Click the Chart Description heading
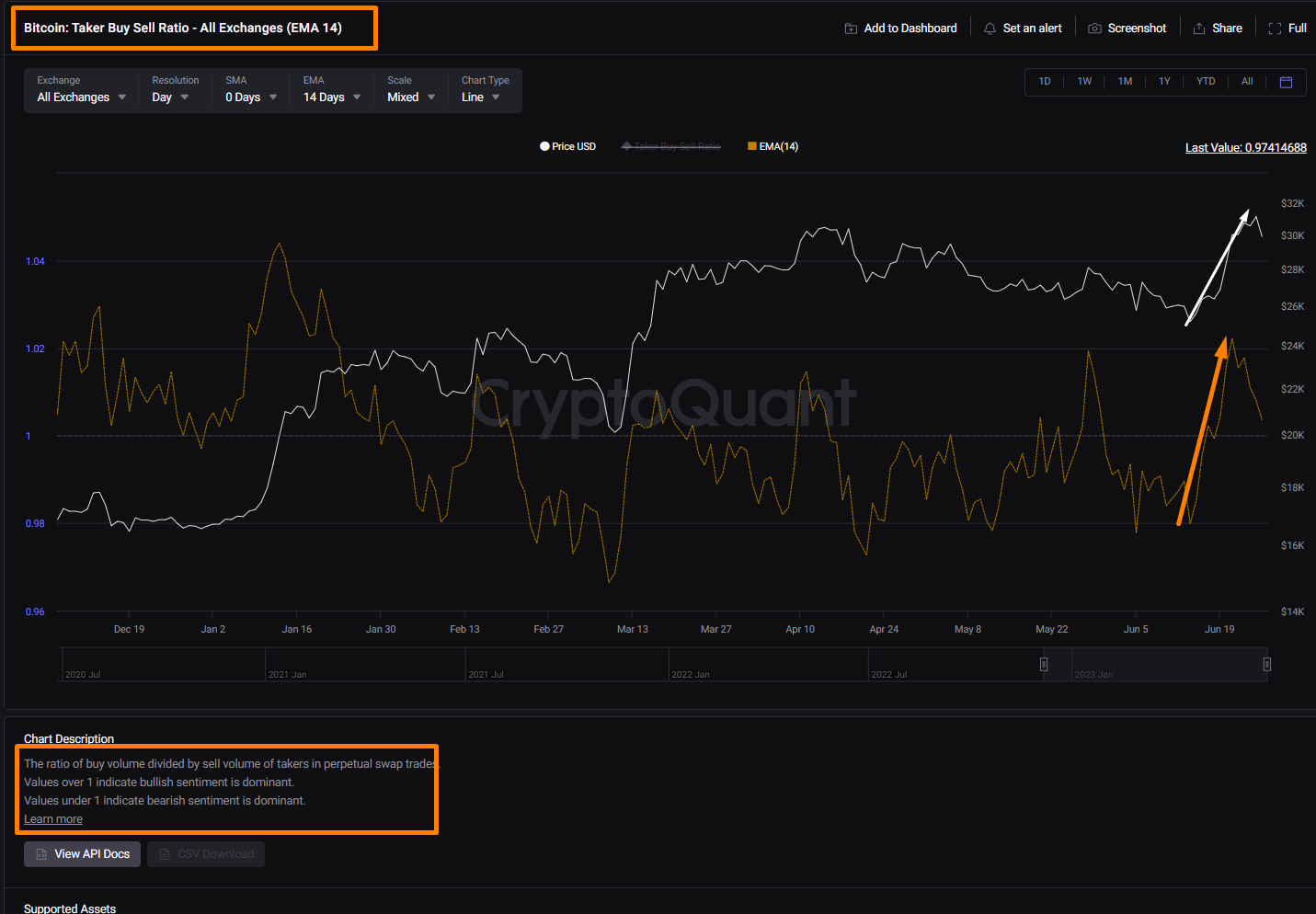Viewport: 1316px width, 914px height. pos(69,738)
